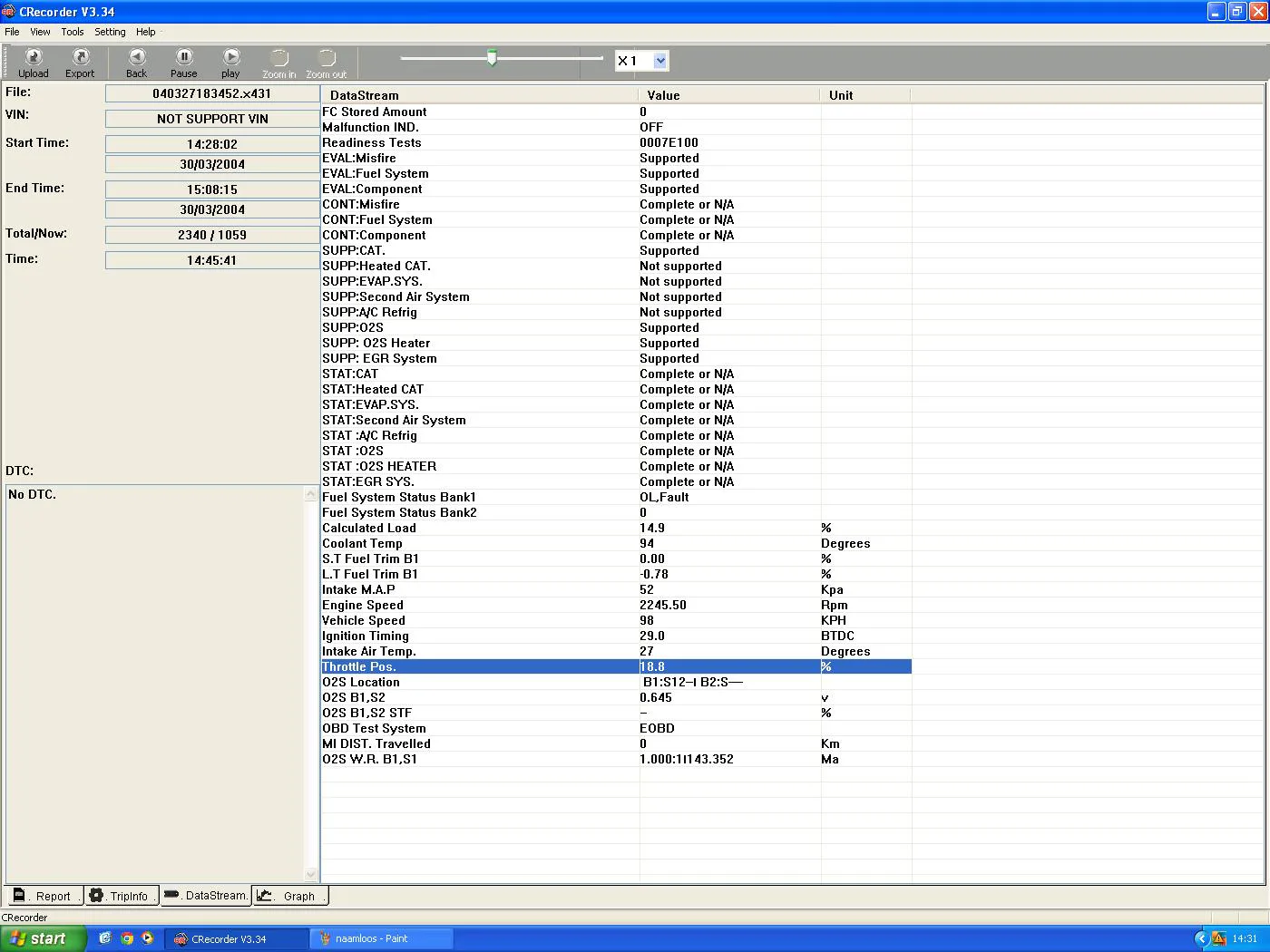Click the Zoom out icon
Screen dimensions: 1270x952
coord(327,63)
